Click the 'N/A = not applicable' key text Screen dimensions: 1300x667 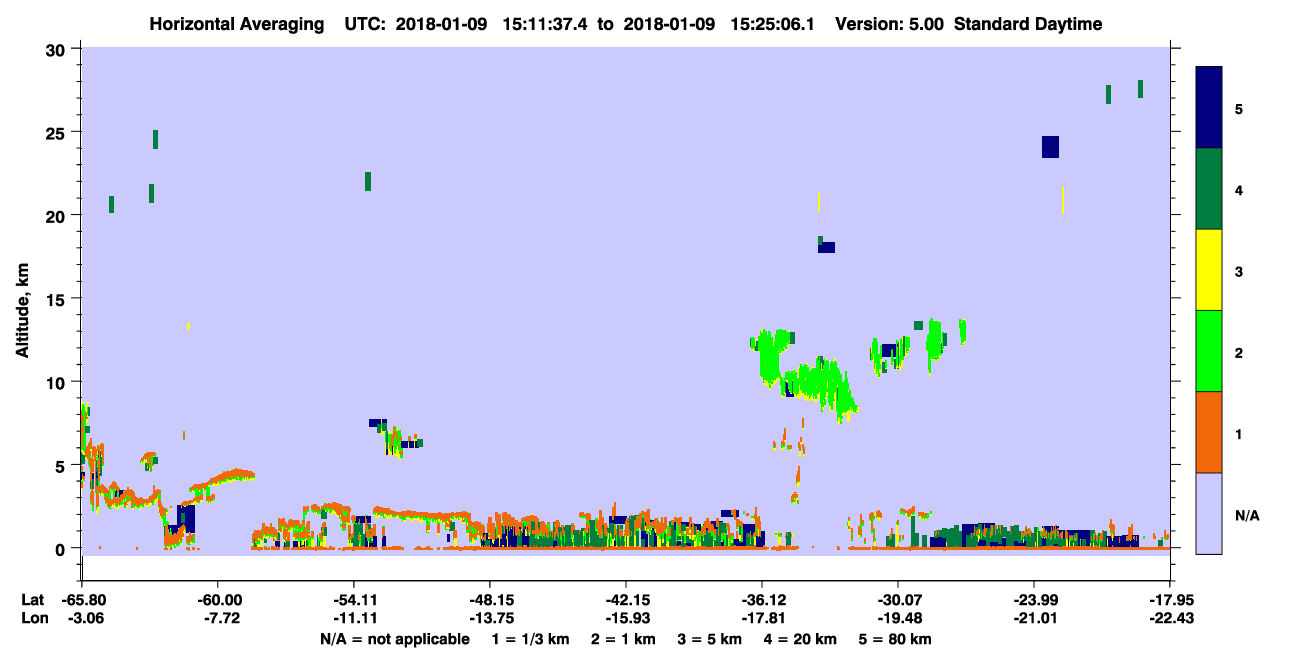(x=394, y=639)
